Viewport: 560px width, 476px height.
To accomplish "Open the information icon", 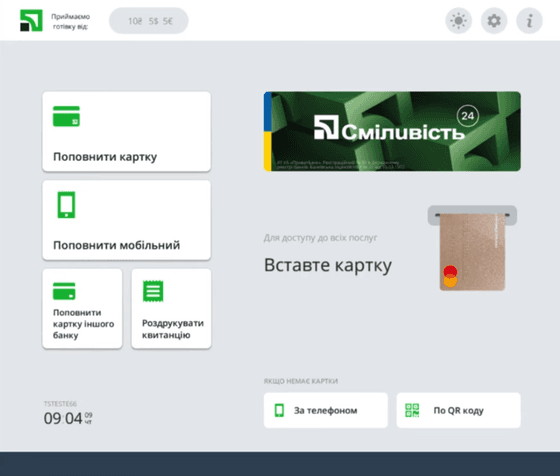I will coord(529,21).
